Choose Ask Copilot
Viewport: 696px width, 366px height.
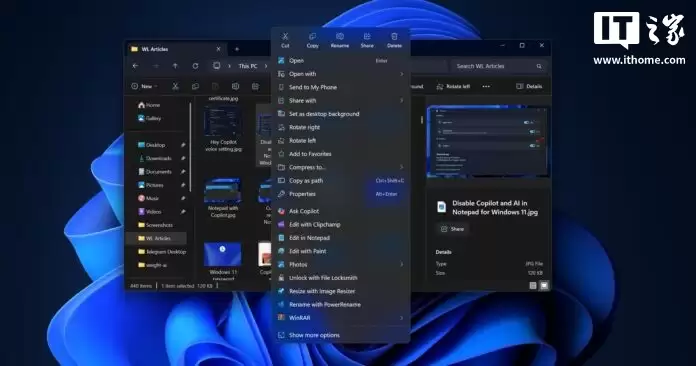(340, 211)
